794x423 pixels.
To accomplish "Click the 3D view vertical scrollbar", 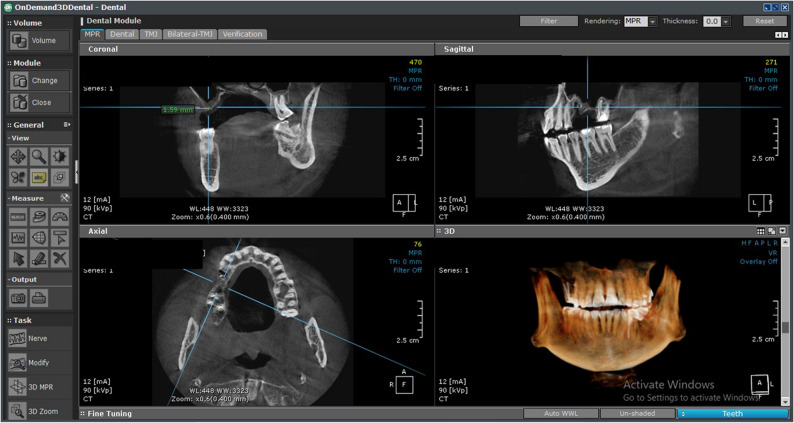I will point(785,327).
